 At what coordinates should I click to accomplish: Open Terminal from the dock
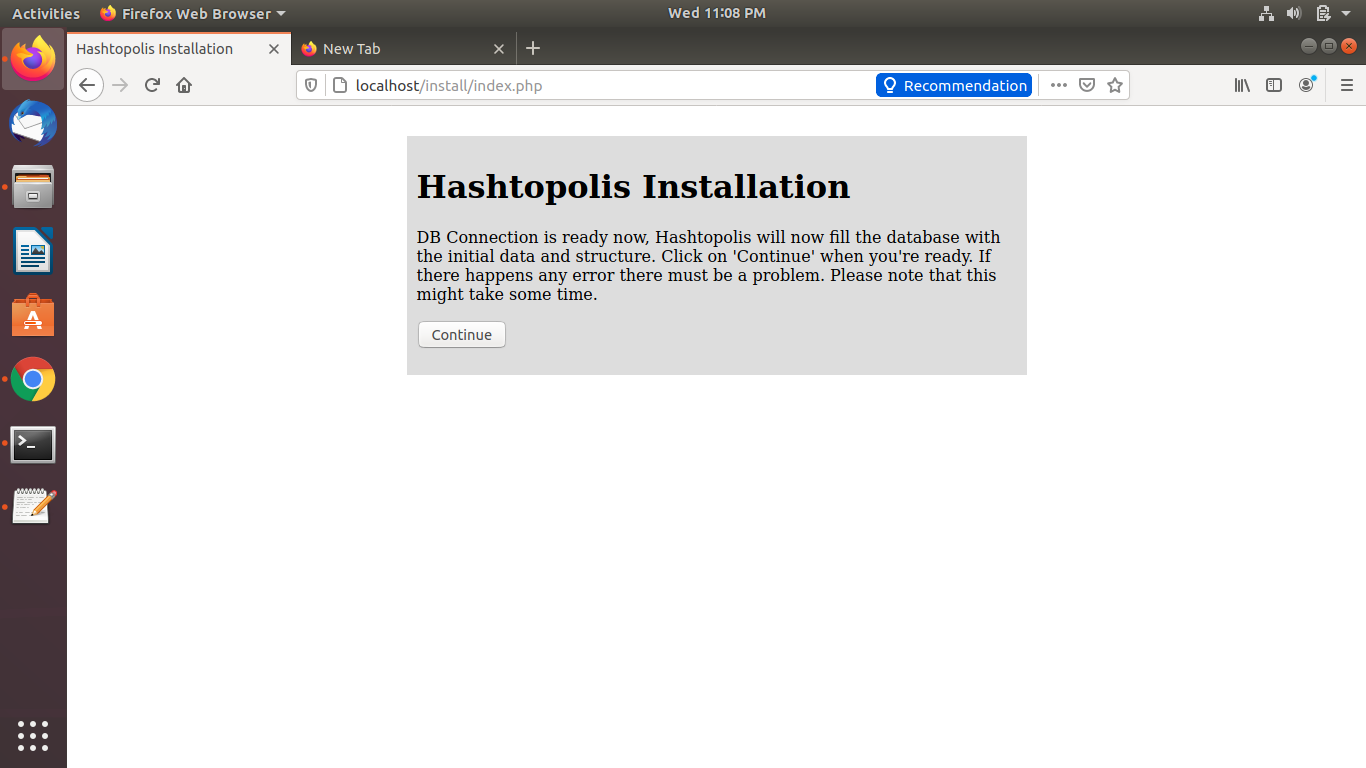tap(33, 444)
